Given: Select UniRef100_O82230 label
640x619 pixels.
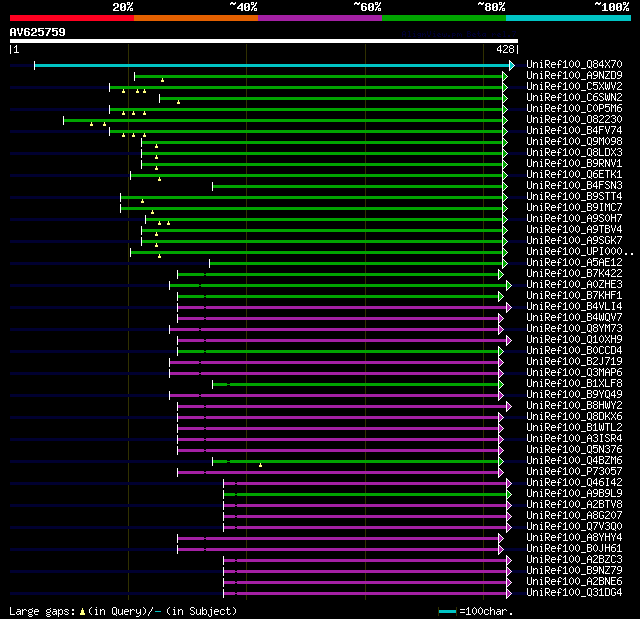Looking at the screenshot, I should [574, 120].
